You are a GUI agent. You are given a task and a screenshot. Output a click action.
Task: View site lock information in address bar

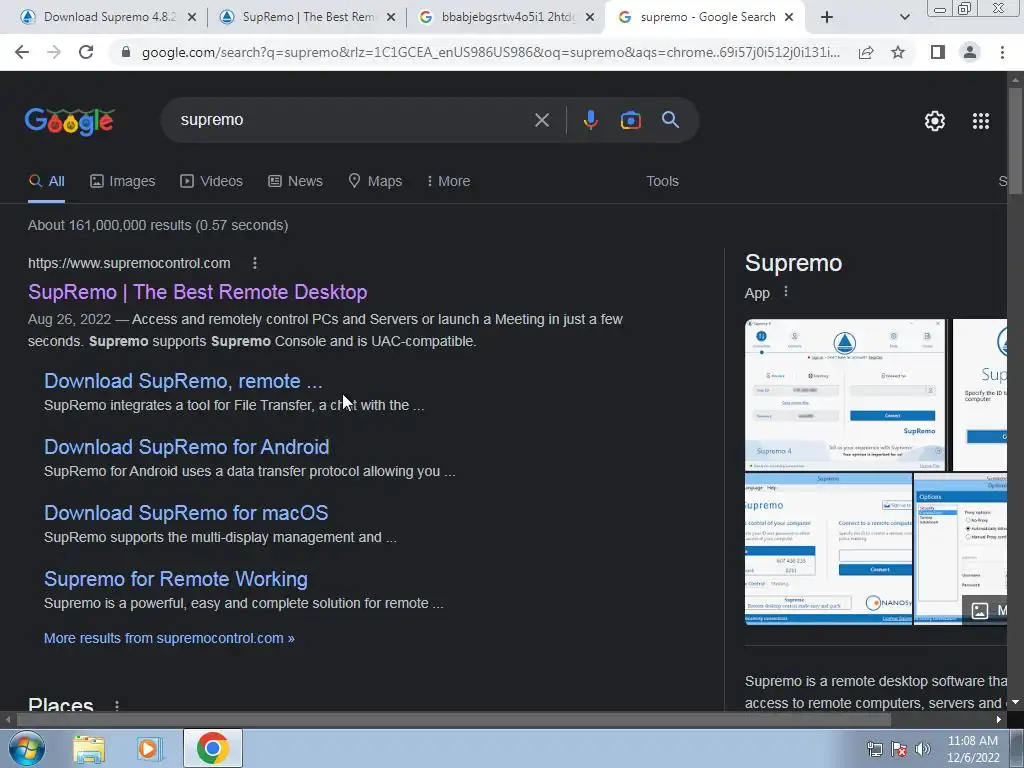(x=126, y=52)
